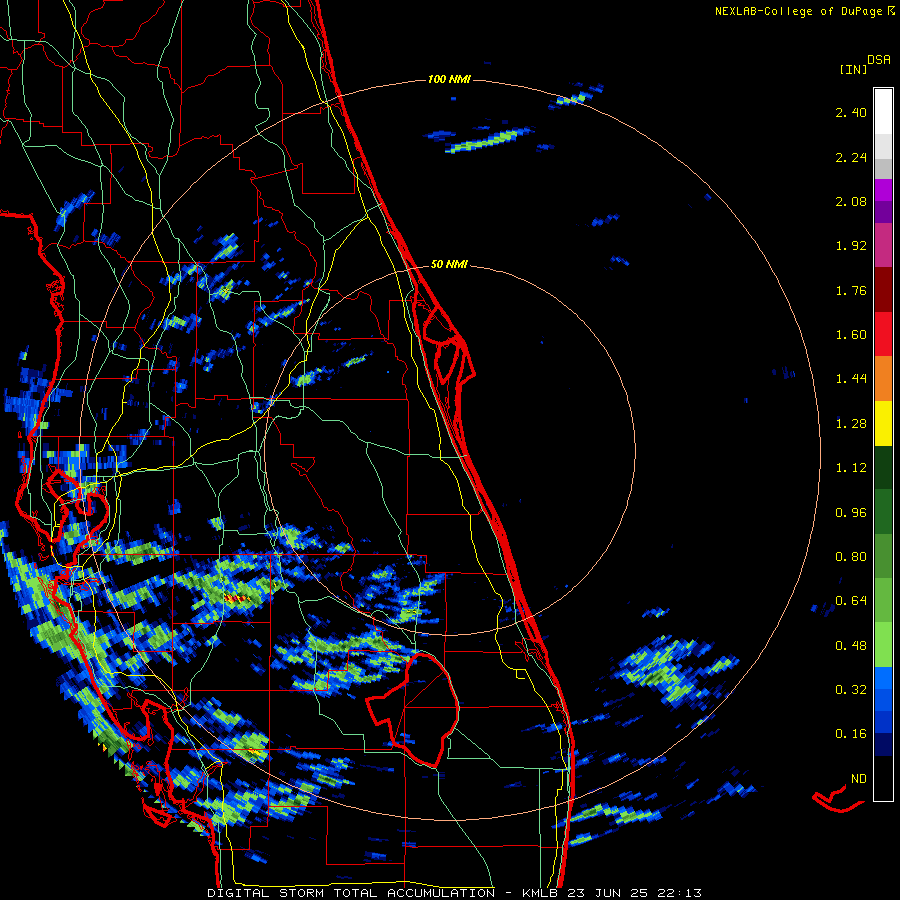Click the 1.44 legend value
The image size is (900, 900).
pos(851,379)
